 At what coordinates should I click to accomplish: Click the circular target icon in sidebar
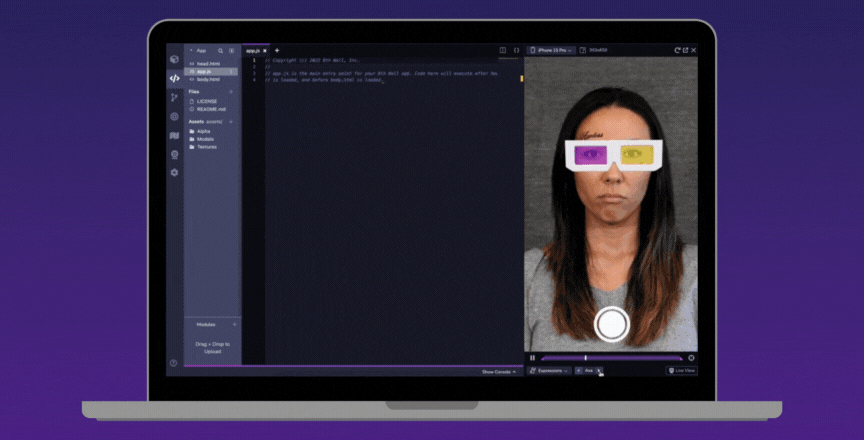click(175, 117)
